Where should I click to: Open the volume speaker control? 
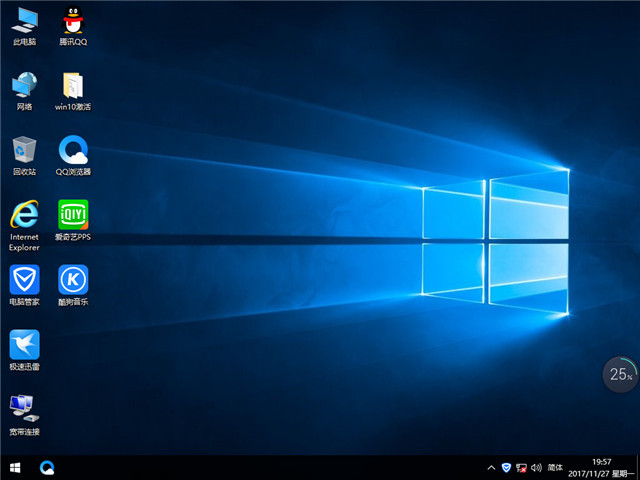537,467
